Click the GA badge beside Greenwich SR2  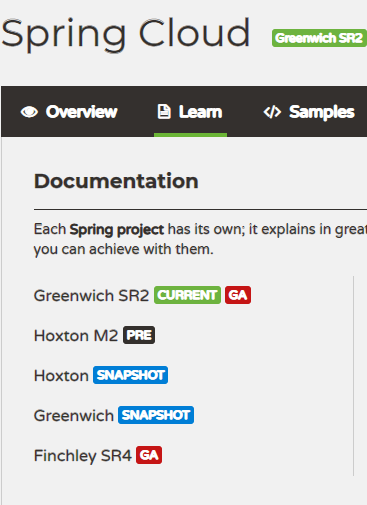click(x=238, y=295)
